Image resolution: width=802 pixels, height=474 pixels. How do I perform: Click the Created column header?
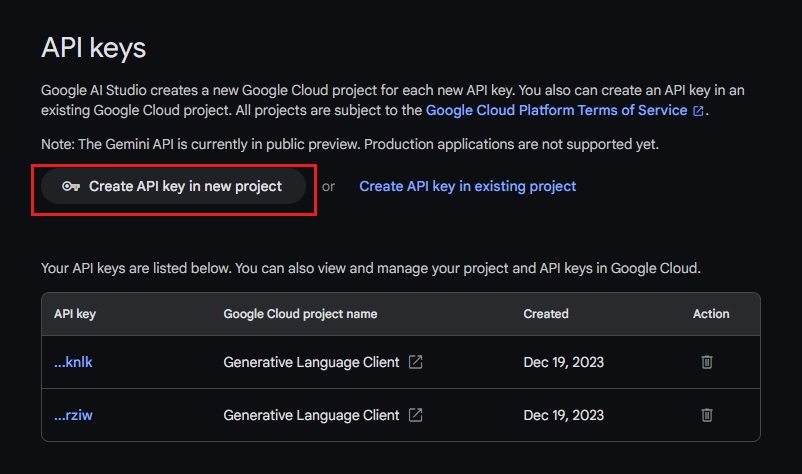[x=546, y=314]
